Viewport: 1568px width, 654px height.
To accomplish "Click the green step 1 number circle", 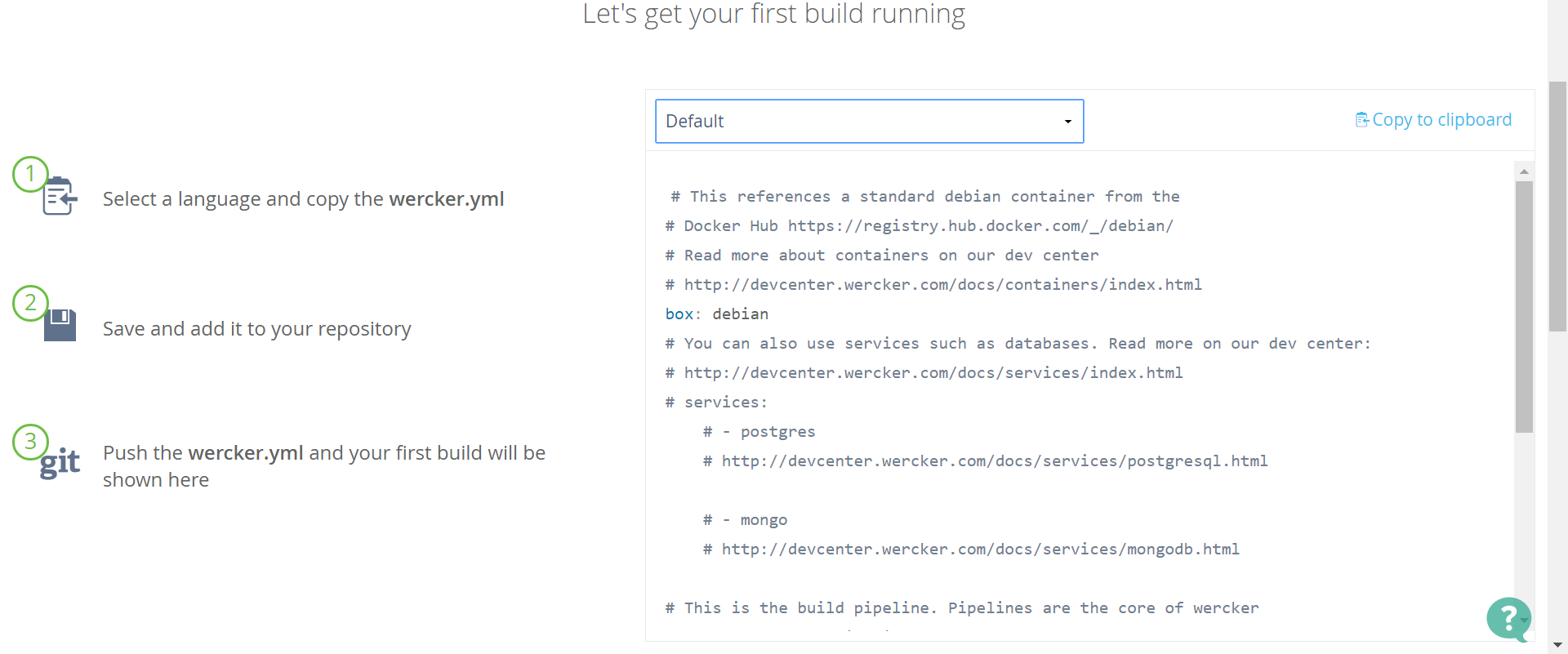I will (x=30, y=174).
